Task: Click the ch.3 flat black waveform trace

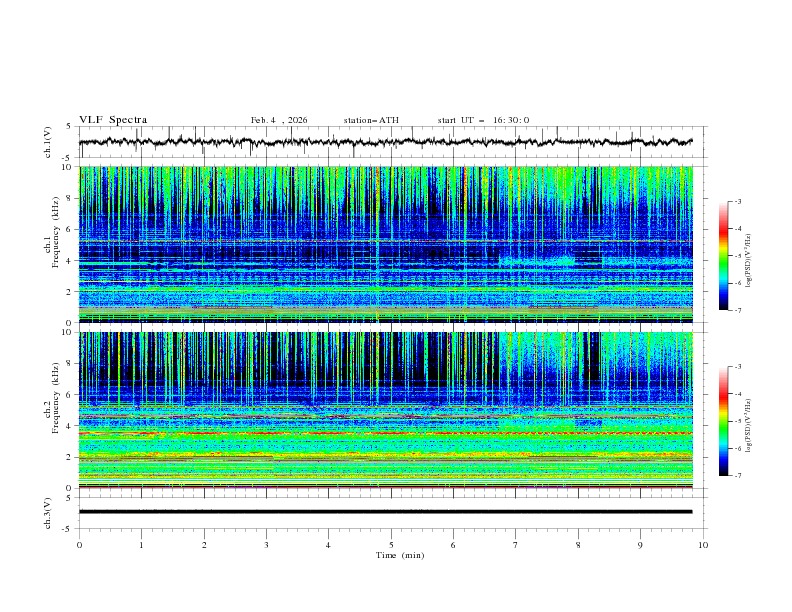Action: click(385, 512)
